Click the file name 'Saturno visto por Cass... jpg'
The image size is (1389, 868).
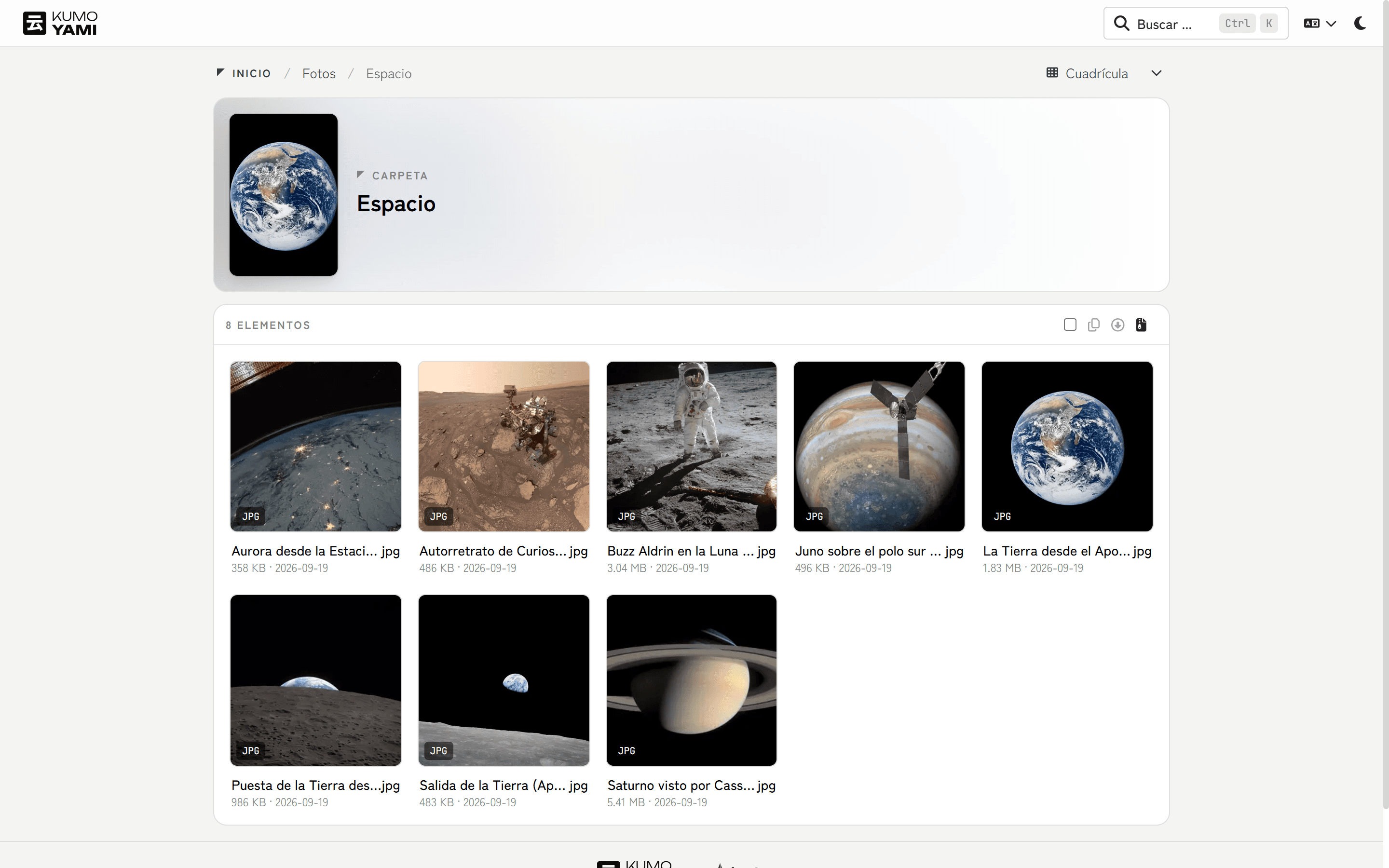[x=692, y=786]
